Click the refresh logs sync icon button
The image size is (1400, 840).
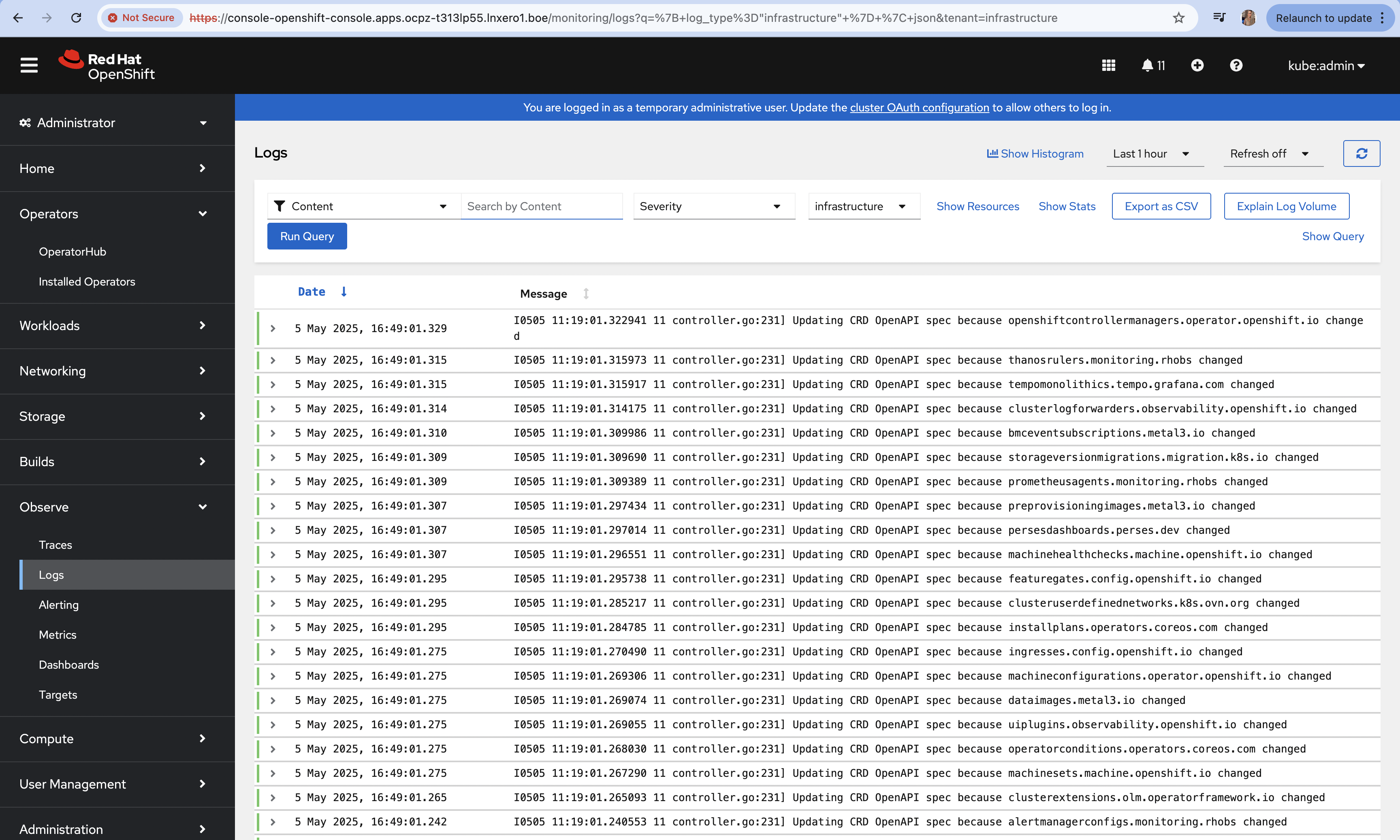[1361, 154]
